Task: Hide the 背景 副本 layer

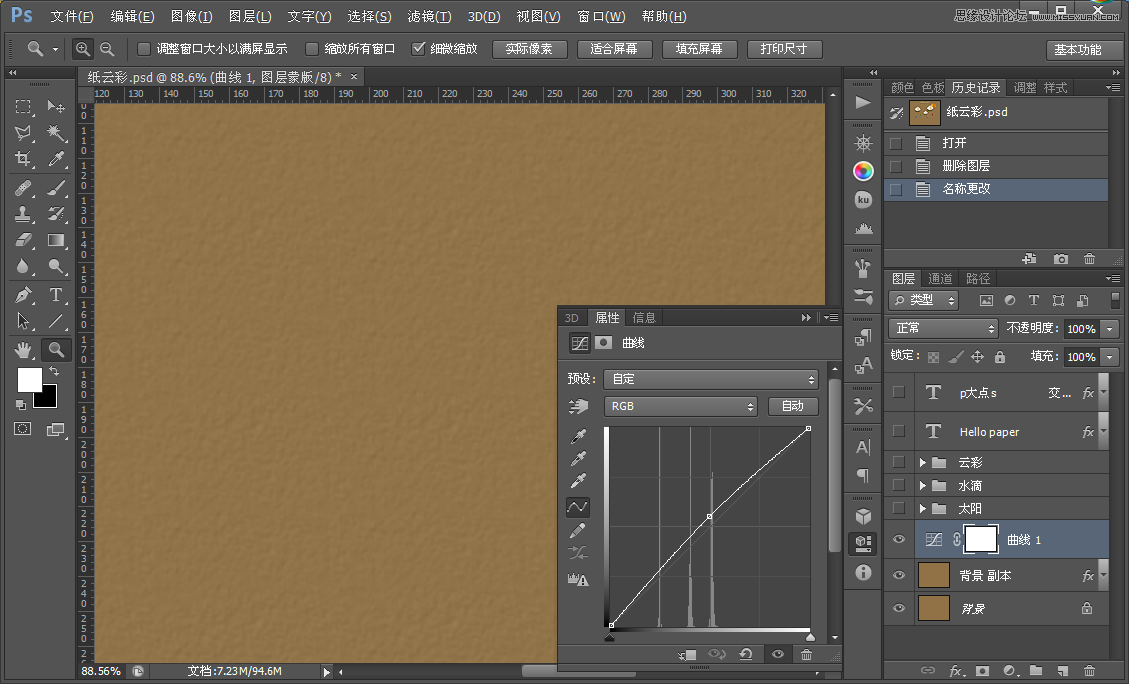Action: (x=899, y=575)
